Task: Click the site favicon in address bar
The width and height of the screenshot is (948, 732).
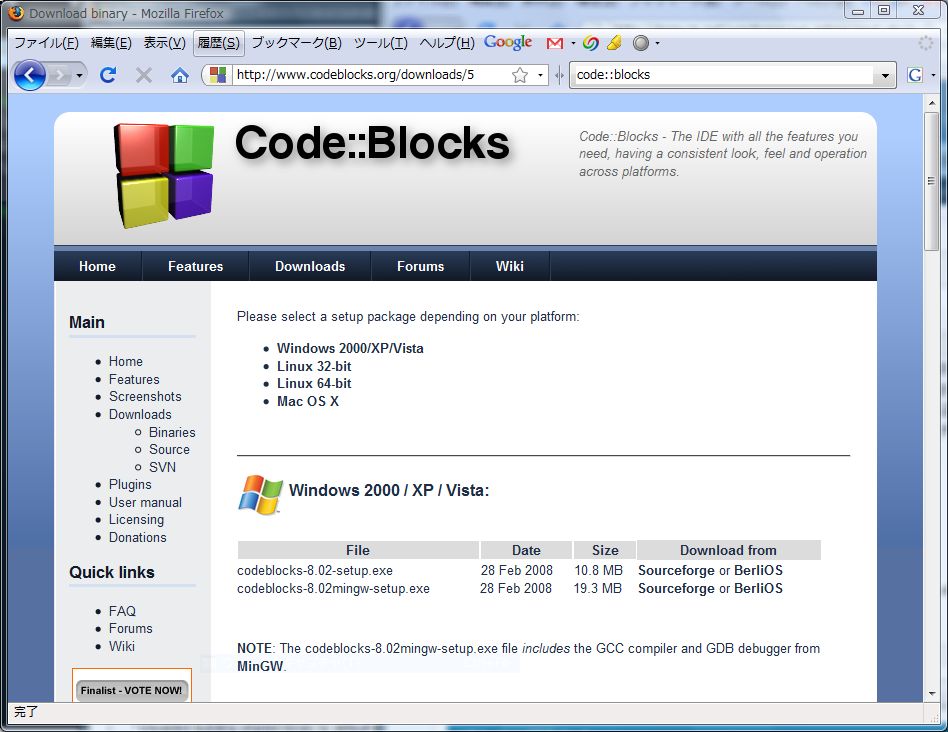Action: coord(218,75)
